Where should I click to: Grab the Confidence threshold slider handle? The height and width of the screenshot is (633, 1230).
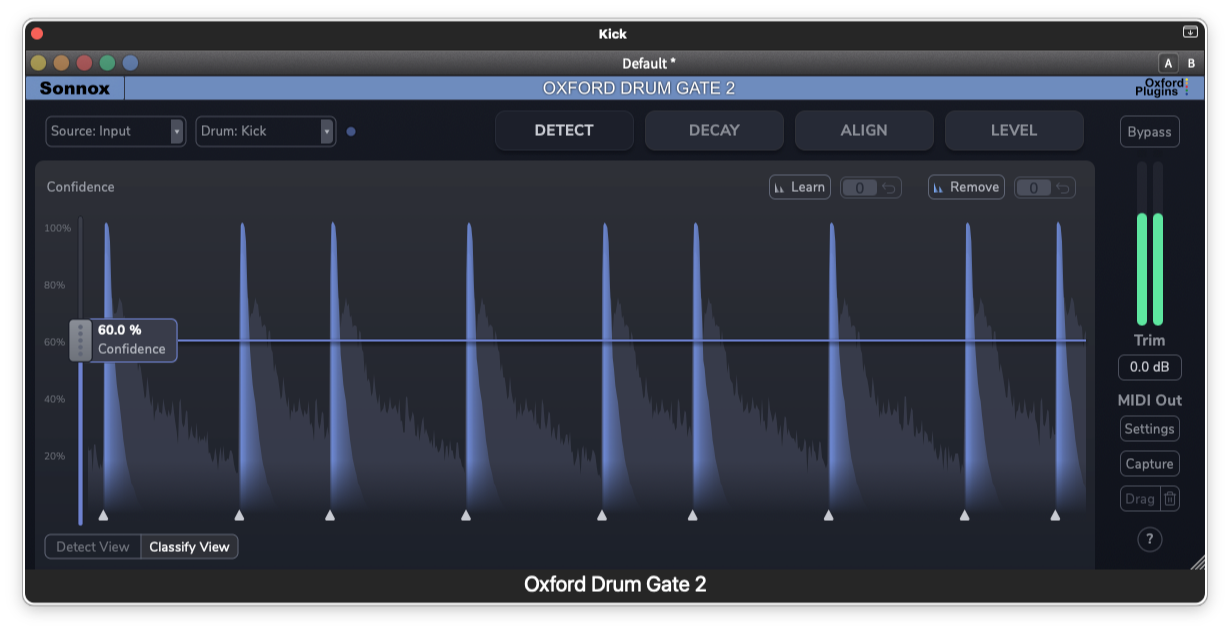tap(80, 341)
